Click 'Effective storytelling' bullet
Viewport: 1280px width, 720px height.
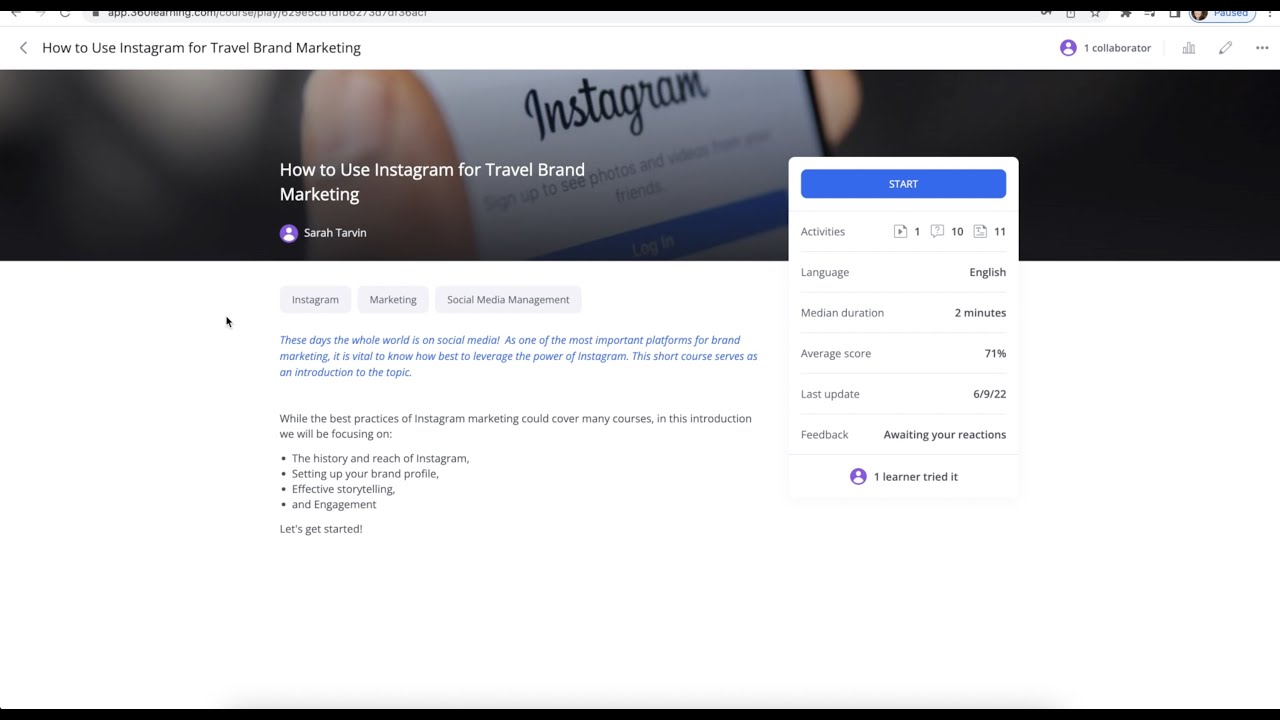coord(343,489)
